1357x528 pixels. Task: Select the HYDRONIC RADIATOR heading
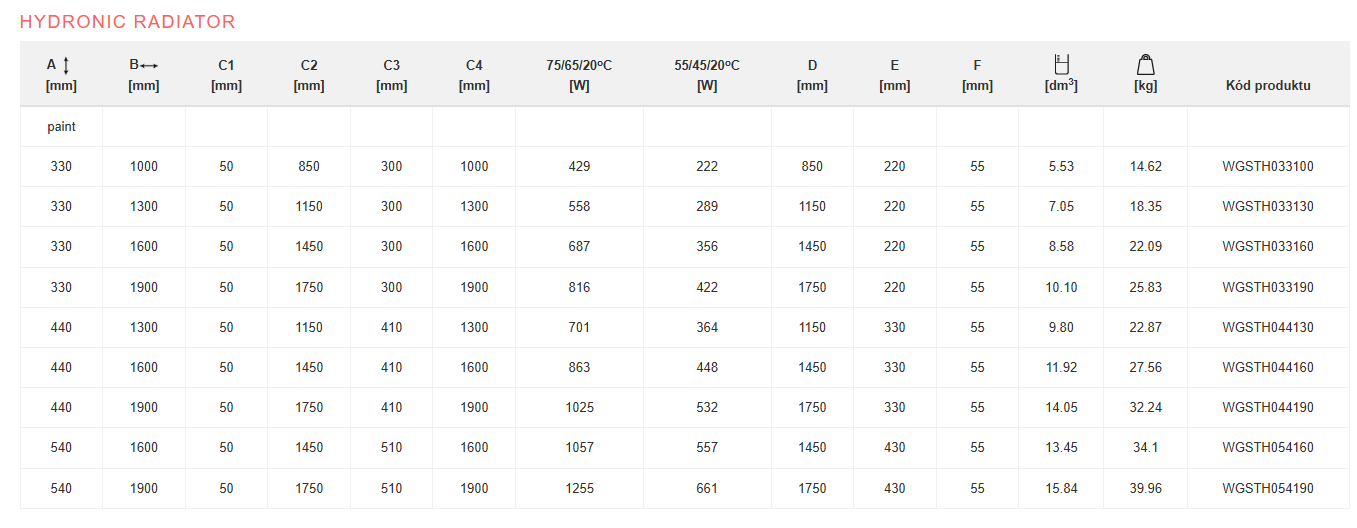pos(128,21)
